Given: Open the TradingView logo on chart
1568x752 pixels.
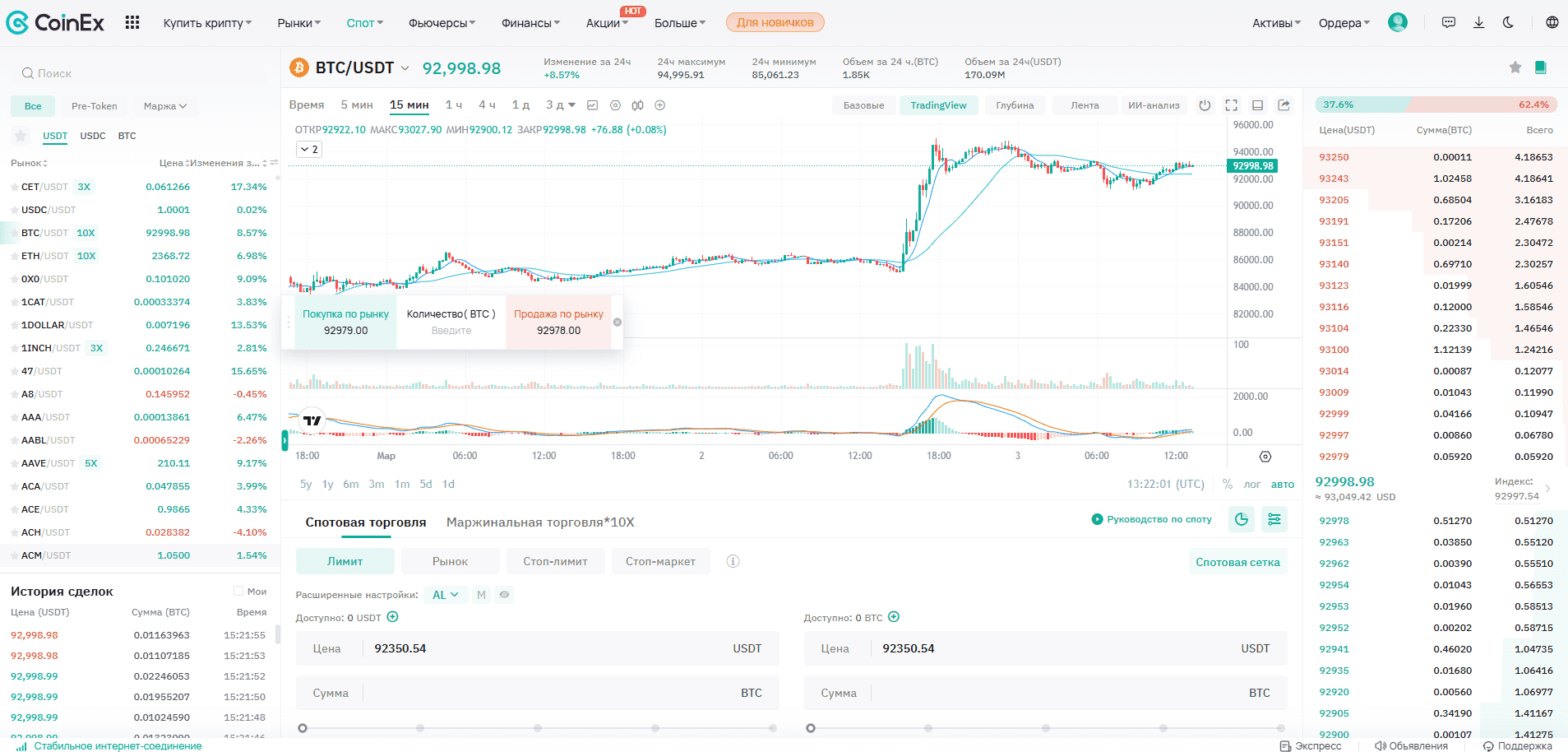Looking at the screenshot, I should [x=312, y=420].
